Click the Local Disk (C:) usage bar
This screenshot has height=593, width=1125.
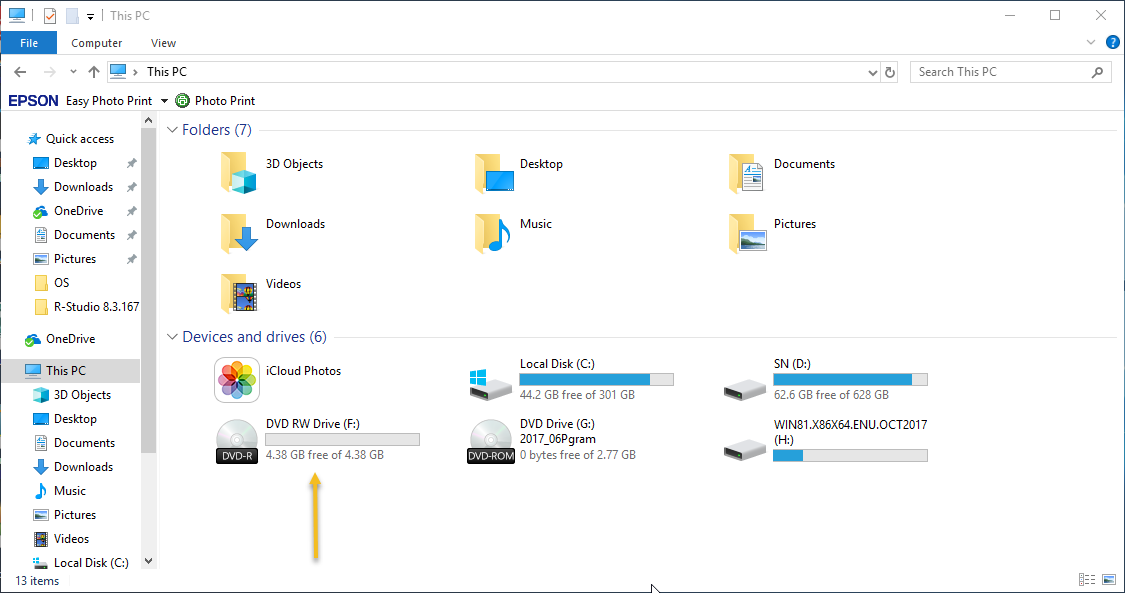tap(596, 380)
